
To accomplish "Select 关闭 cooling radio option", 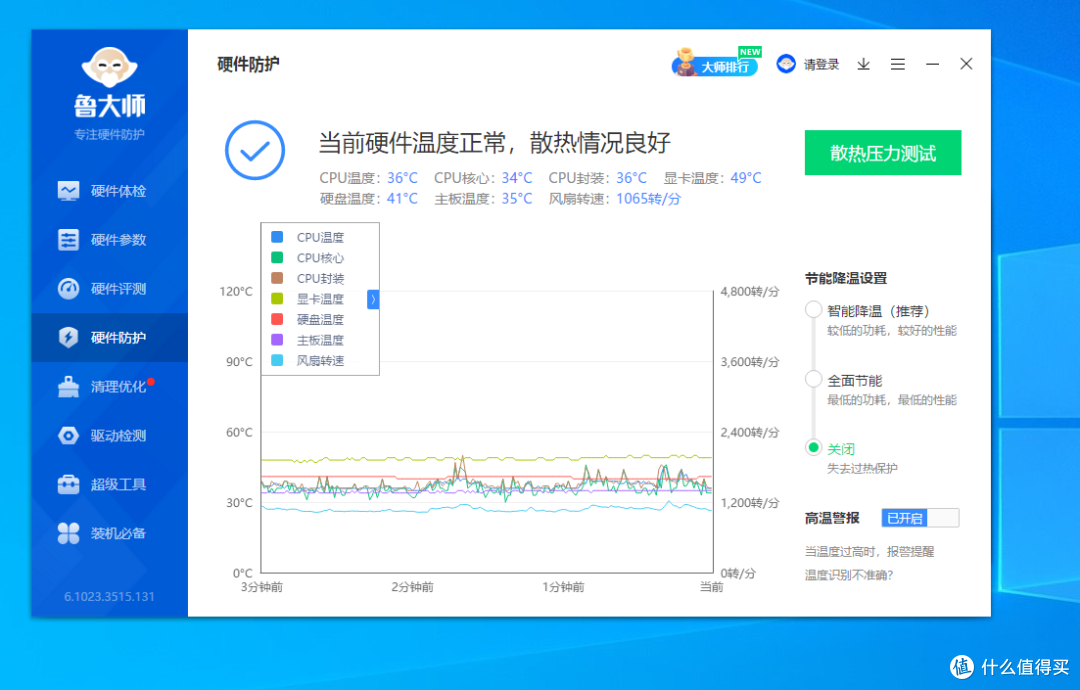I will tap(813, 448).
